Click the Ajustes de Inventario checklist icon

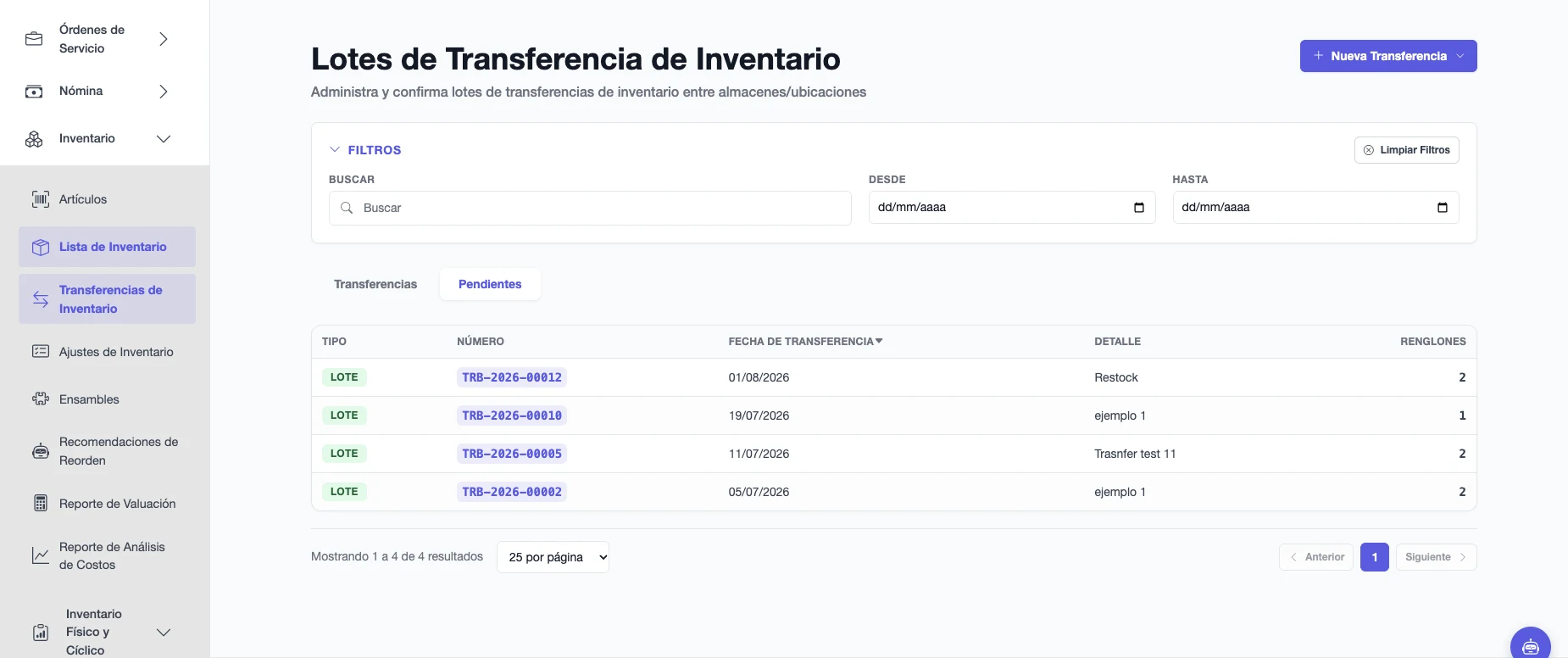tap(41, 352)
